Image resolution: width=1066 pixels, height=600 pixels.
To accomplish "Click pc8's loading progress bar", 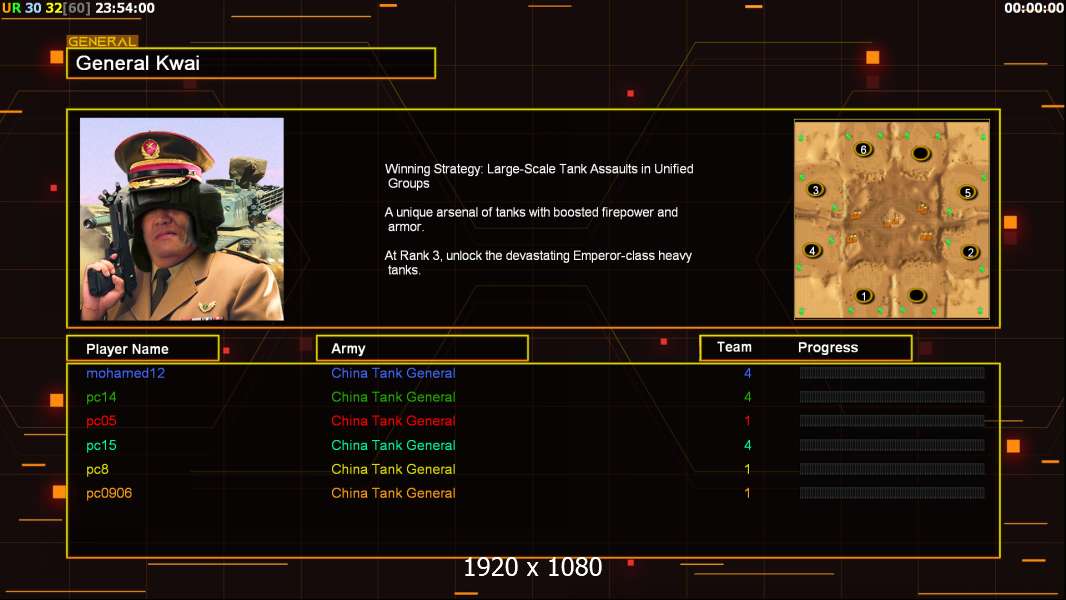I will point(892,469).
